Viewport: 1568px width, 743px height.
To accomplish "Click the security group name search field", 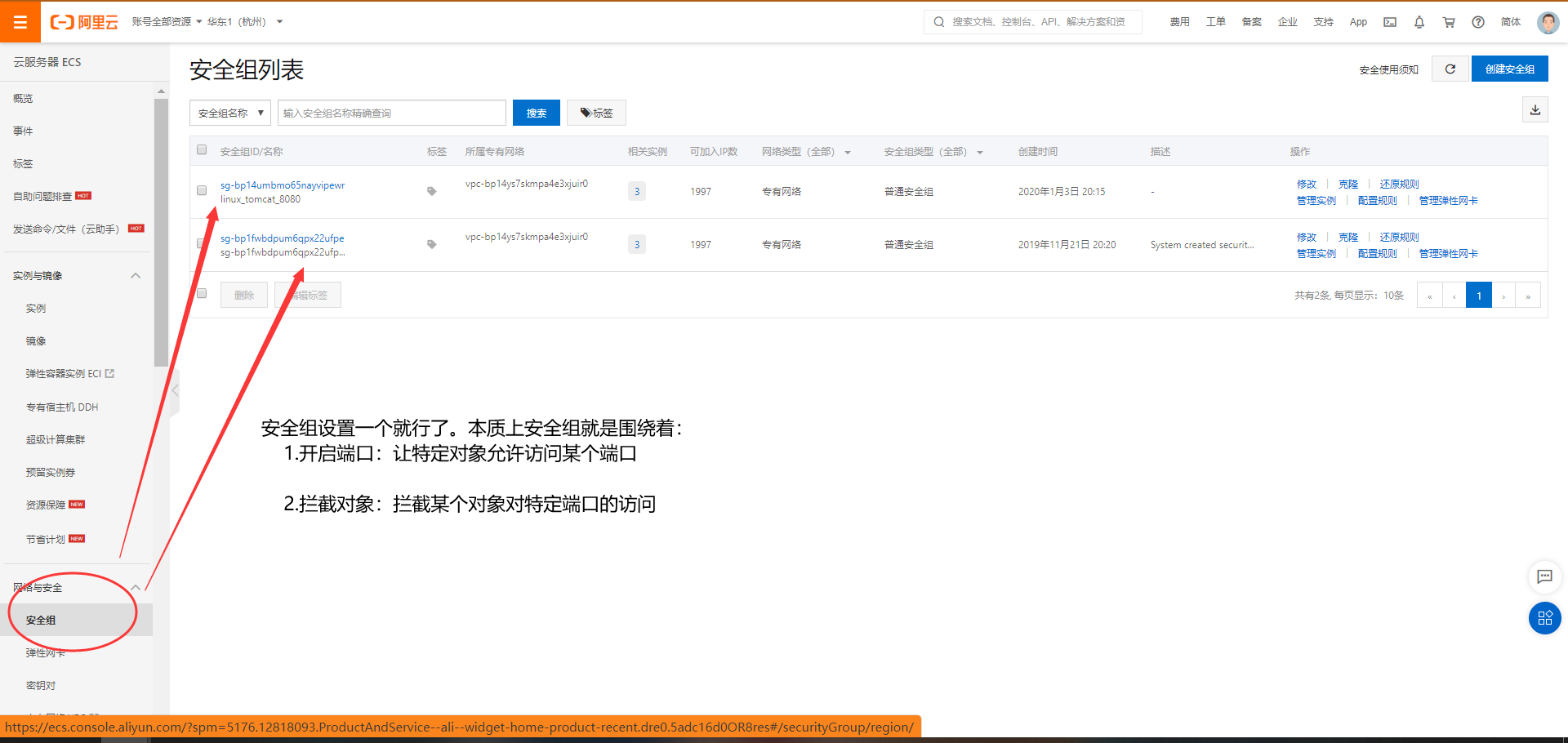I will pos(392,113).
